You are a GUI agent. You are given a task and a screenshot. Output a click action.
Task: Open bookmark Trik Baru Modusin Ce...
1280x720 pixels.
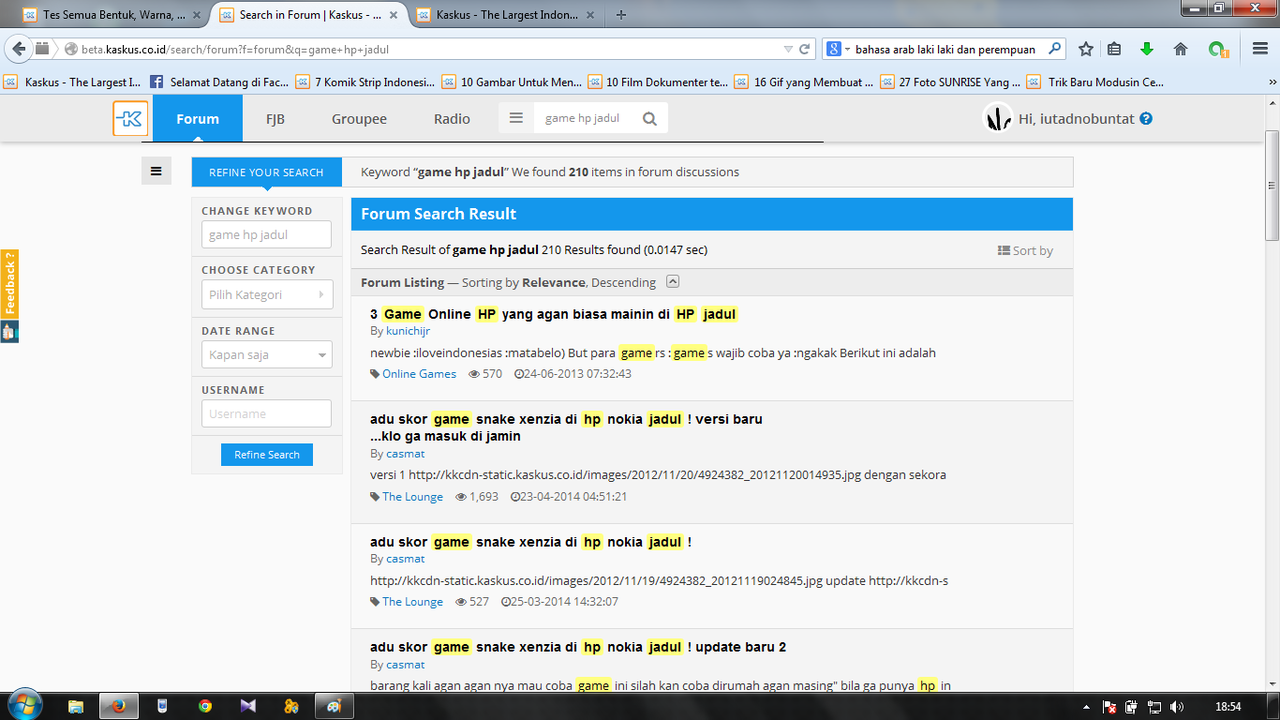pos(1096,82)
